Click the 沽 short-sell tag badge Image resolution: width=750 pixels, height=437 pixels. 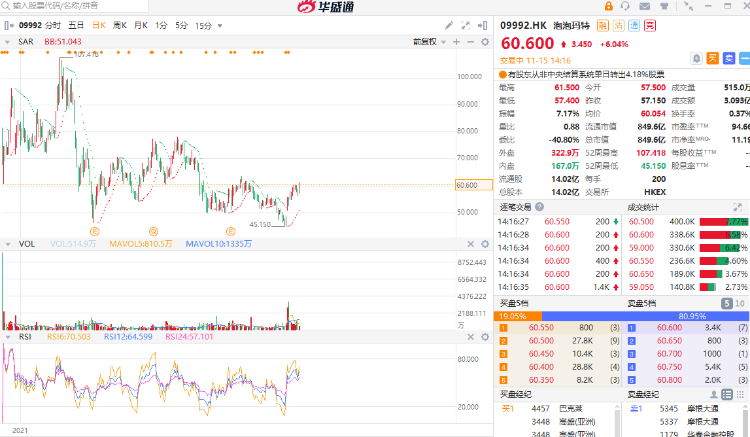pyautogui.click(x=619, y=25)
